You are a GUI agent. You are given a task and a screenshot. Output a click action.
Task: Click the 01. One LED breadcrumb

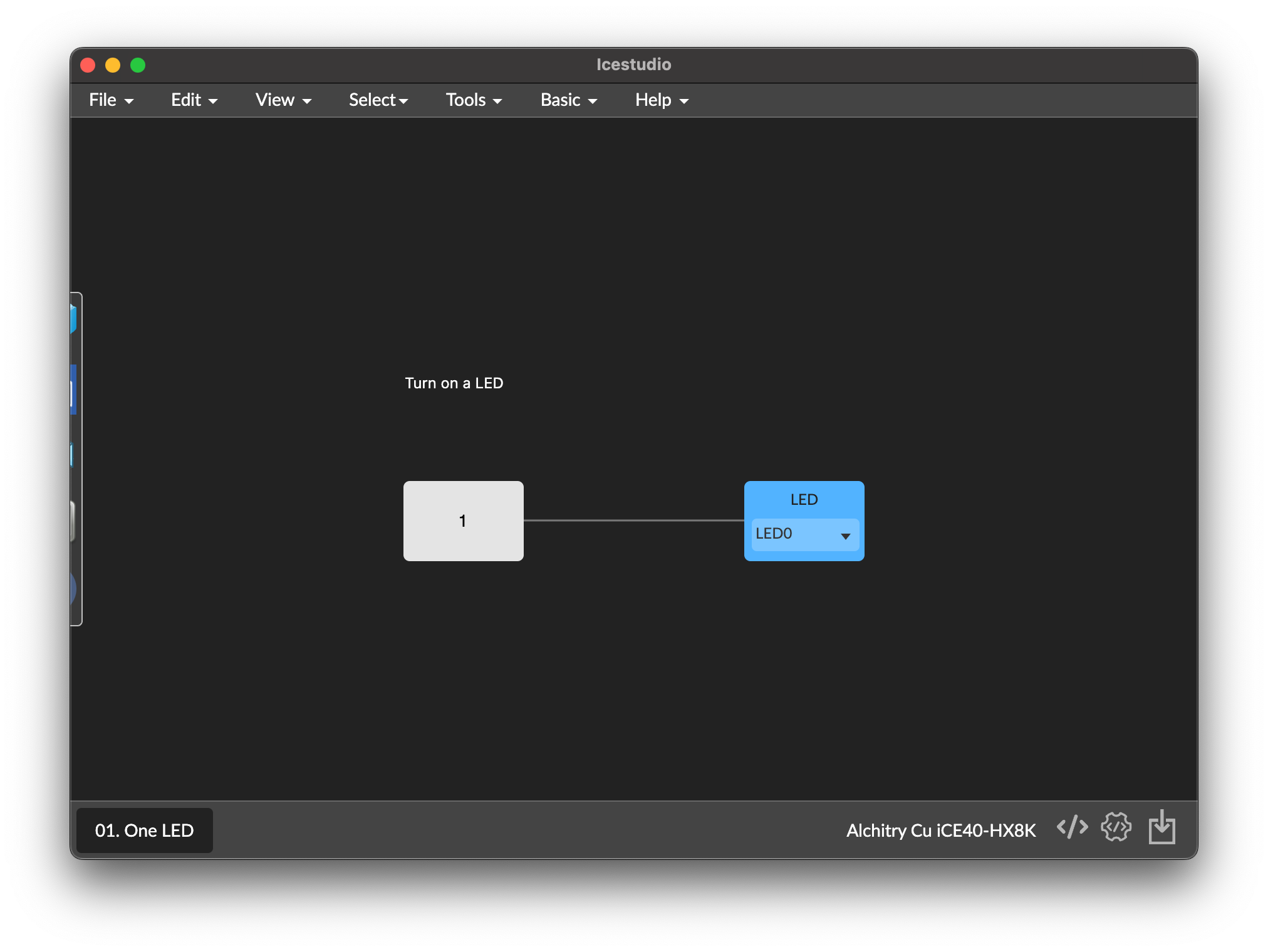144,830
